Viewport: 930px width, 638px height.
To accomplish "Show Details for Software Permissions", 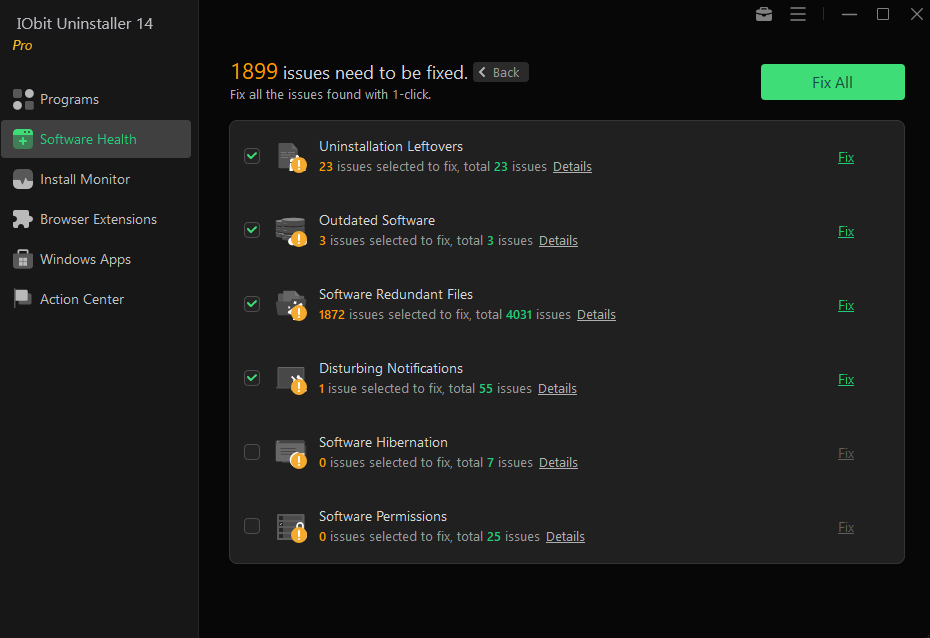I will pyautogui.click(x=565, y=537).
